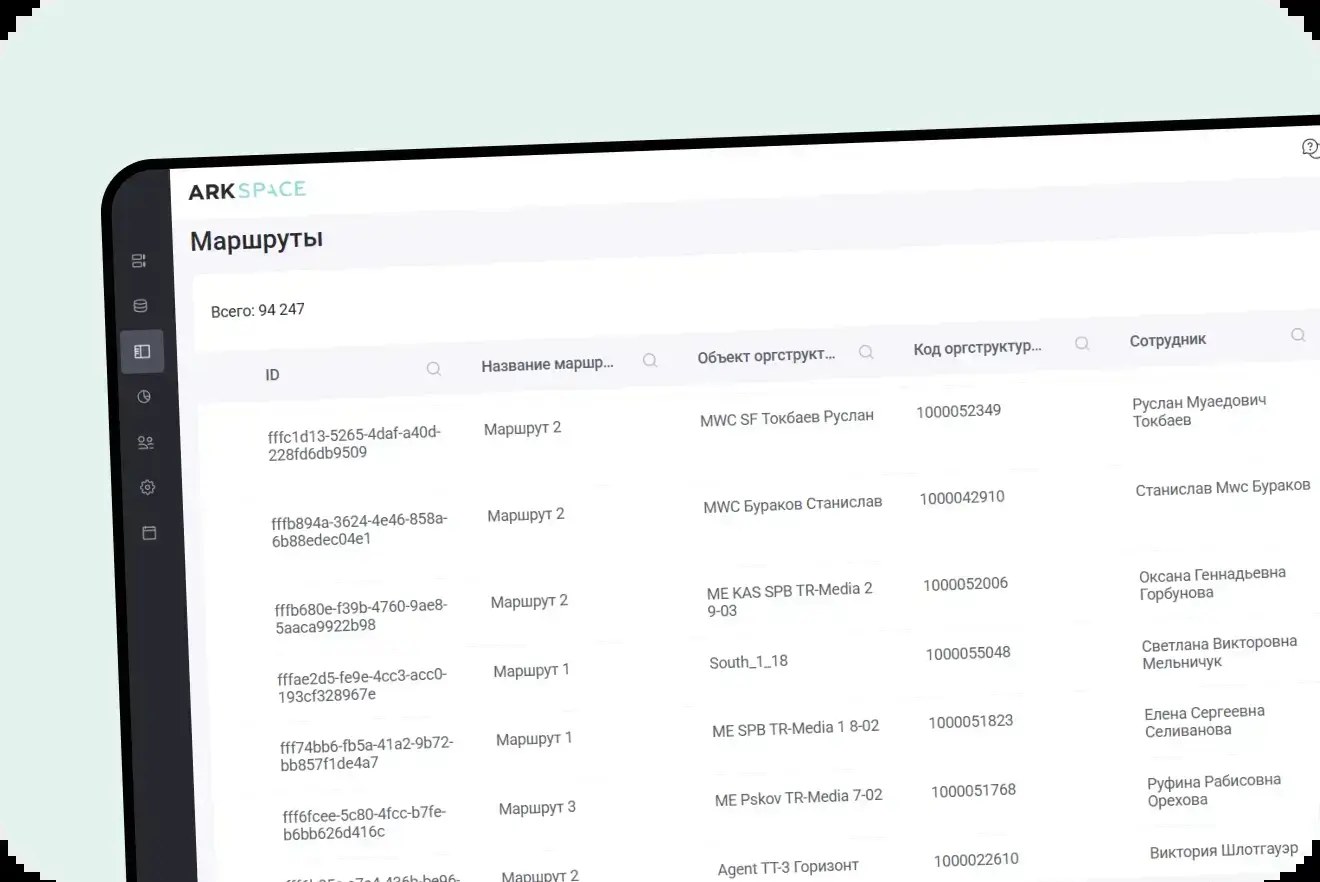
Task: Open the users group icon in sidebar
Action: point(146,442)
